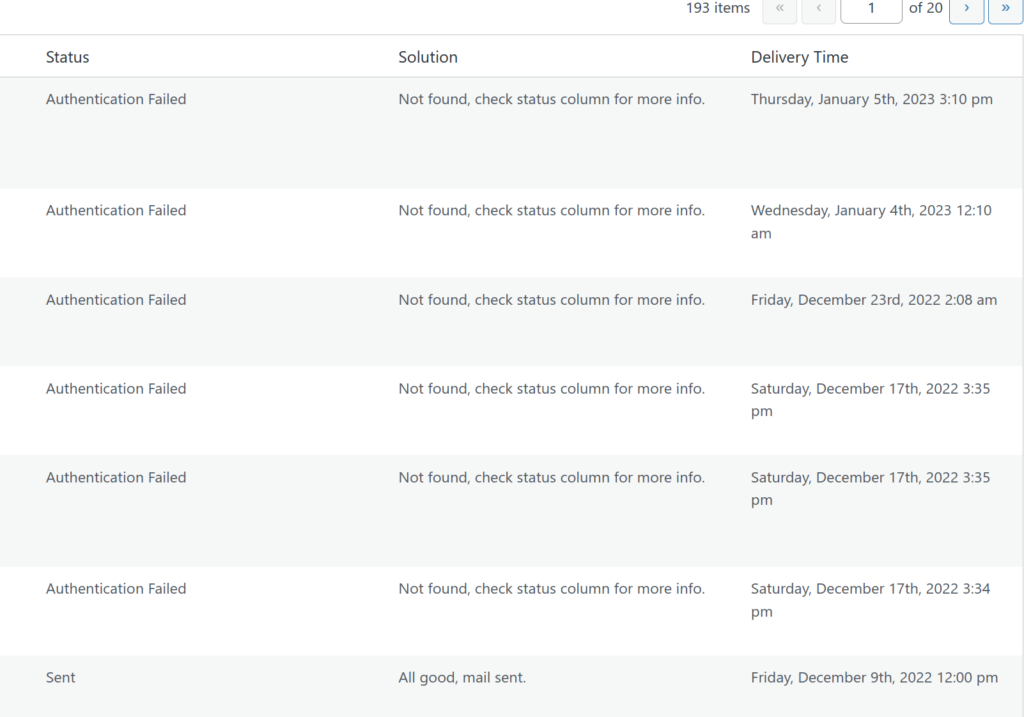Click the '193 items' count text
Viewport: 1024px width, 717px height.
tap(718, 8)
